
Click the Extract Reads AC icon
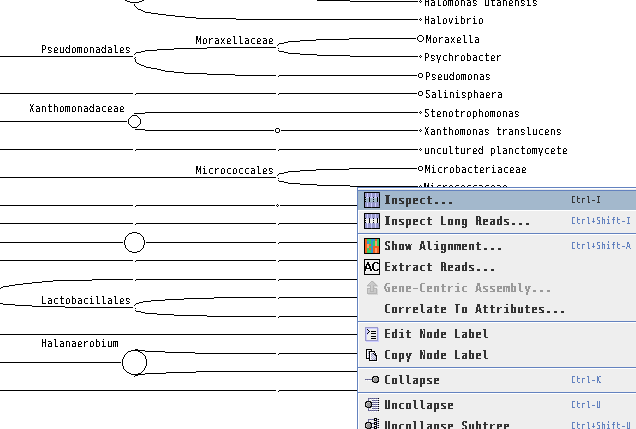[372, 267]
